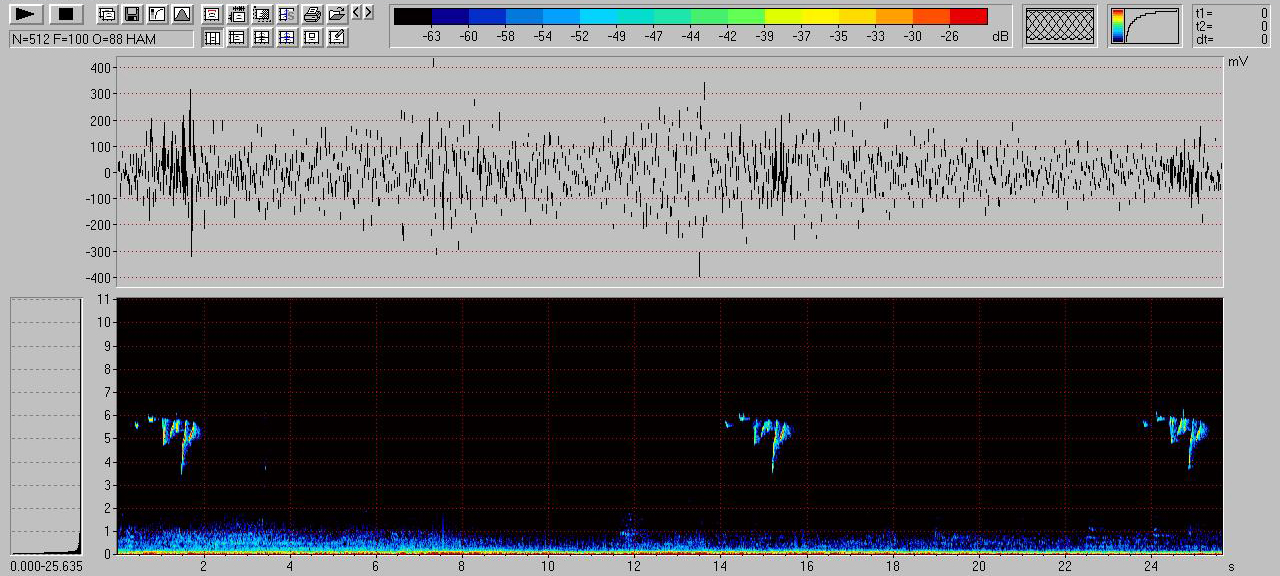This screenshot has height=576, width=1280.
Task: Click the dotted selection region icon
Action: pyautogui.click(x=262, y=14)
